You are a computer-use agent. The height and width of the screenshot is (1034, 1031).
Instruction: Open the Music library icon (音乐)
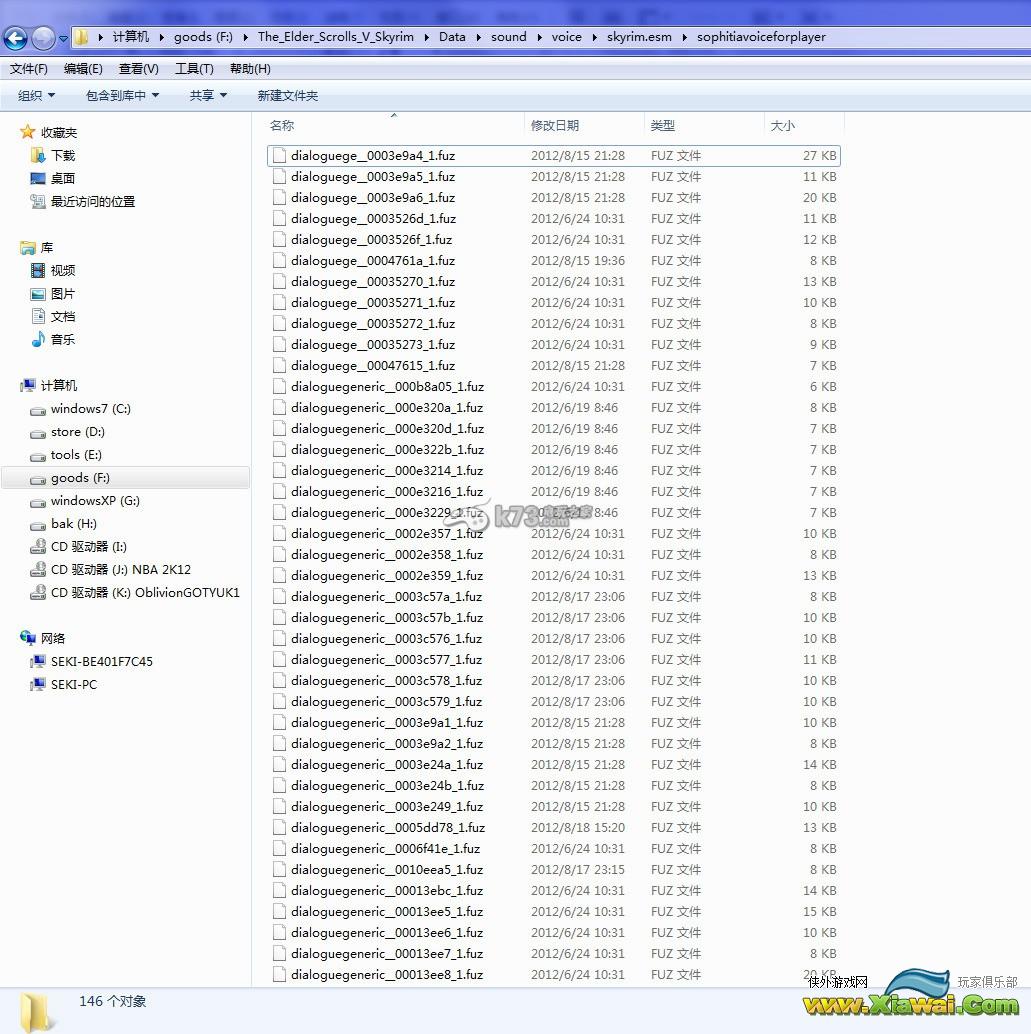(38, 339)
